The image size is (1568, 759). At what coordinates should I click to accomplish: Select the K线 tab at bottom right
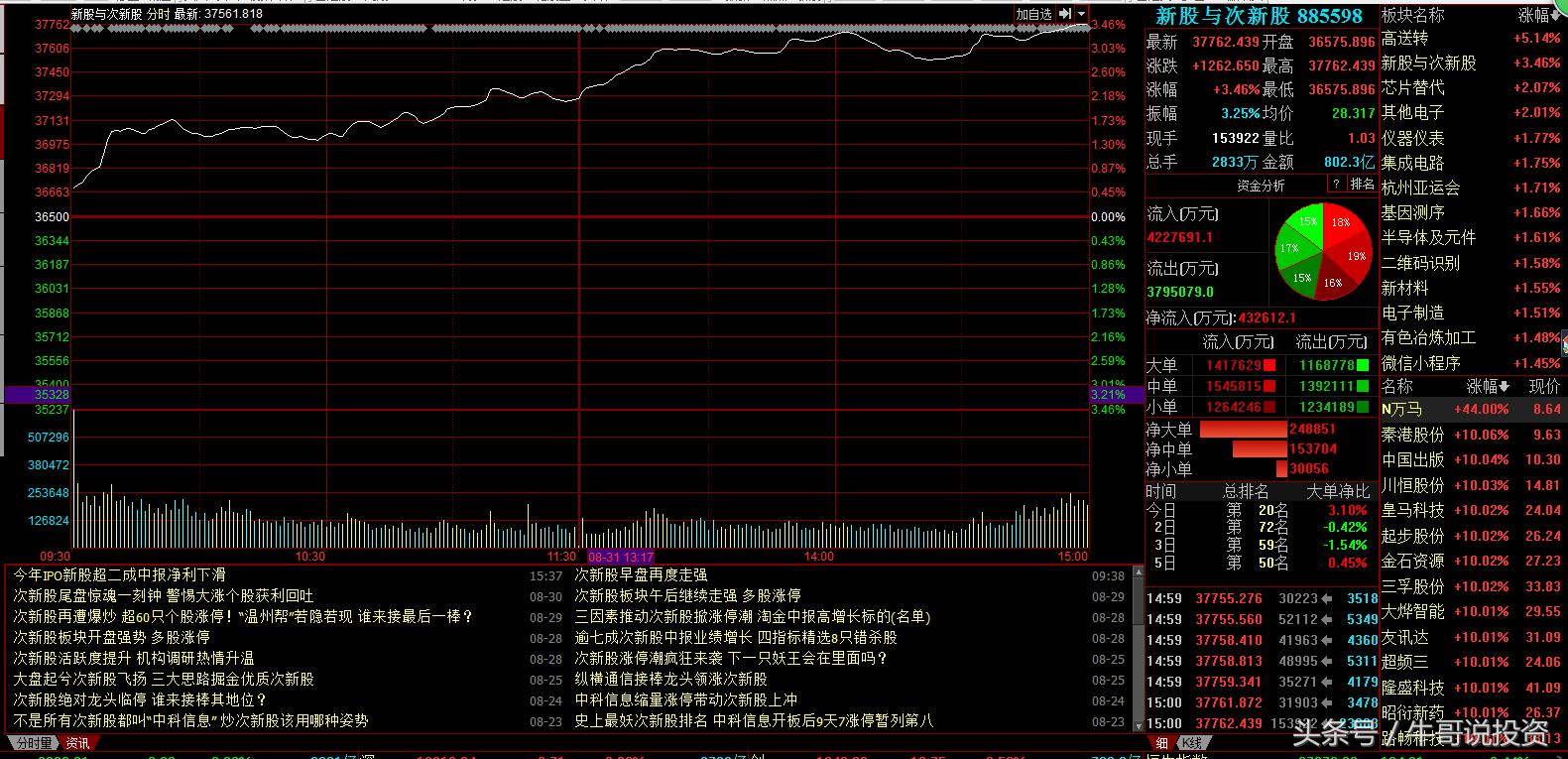[1190, 742]
